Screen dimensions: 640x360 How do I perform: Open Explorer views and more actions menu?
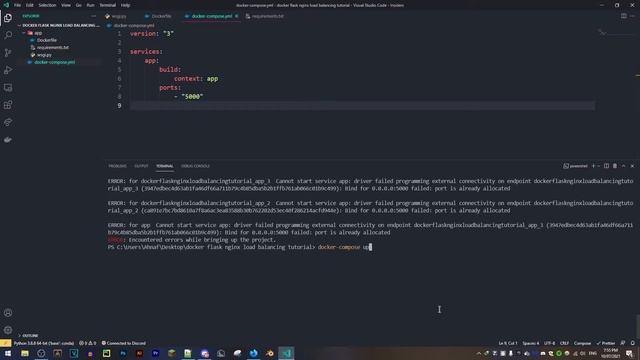(x=93, y=16)
